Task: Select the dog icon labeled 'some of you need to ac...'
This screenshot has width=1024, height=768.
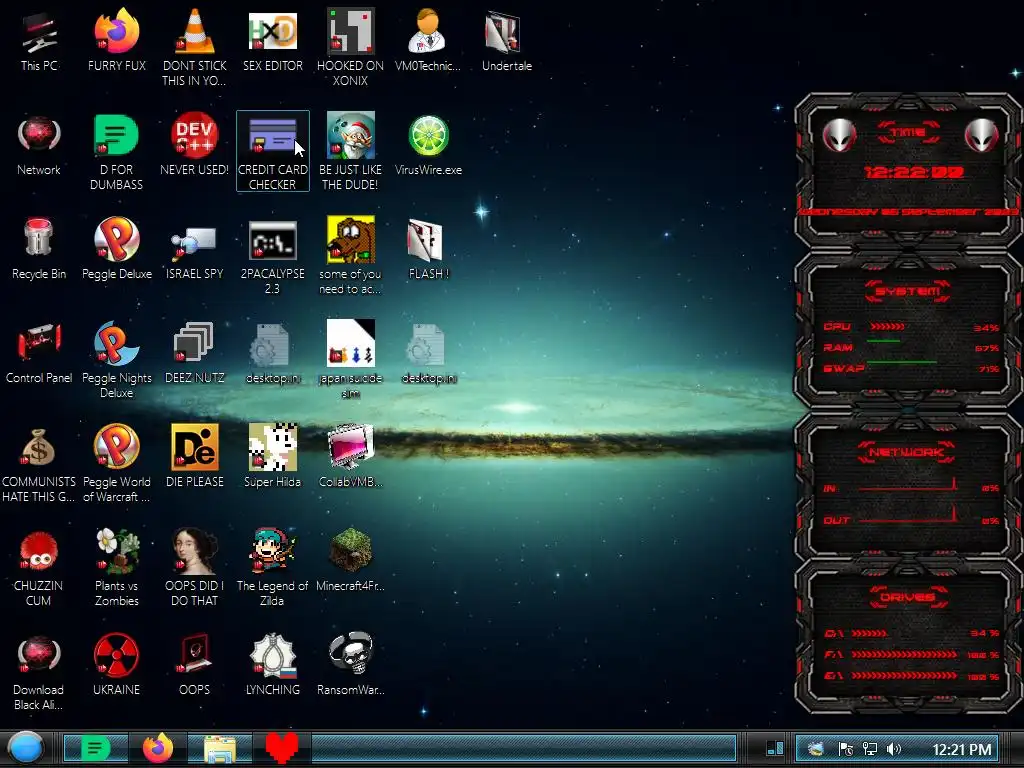Action: [350, 255]
